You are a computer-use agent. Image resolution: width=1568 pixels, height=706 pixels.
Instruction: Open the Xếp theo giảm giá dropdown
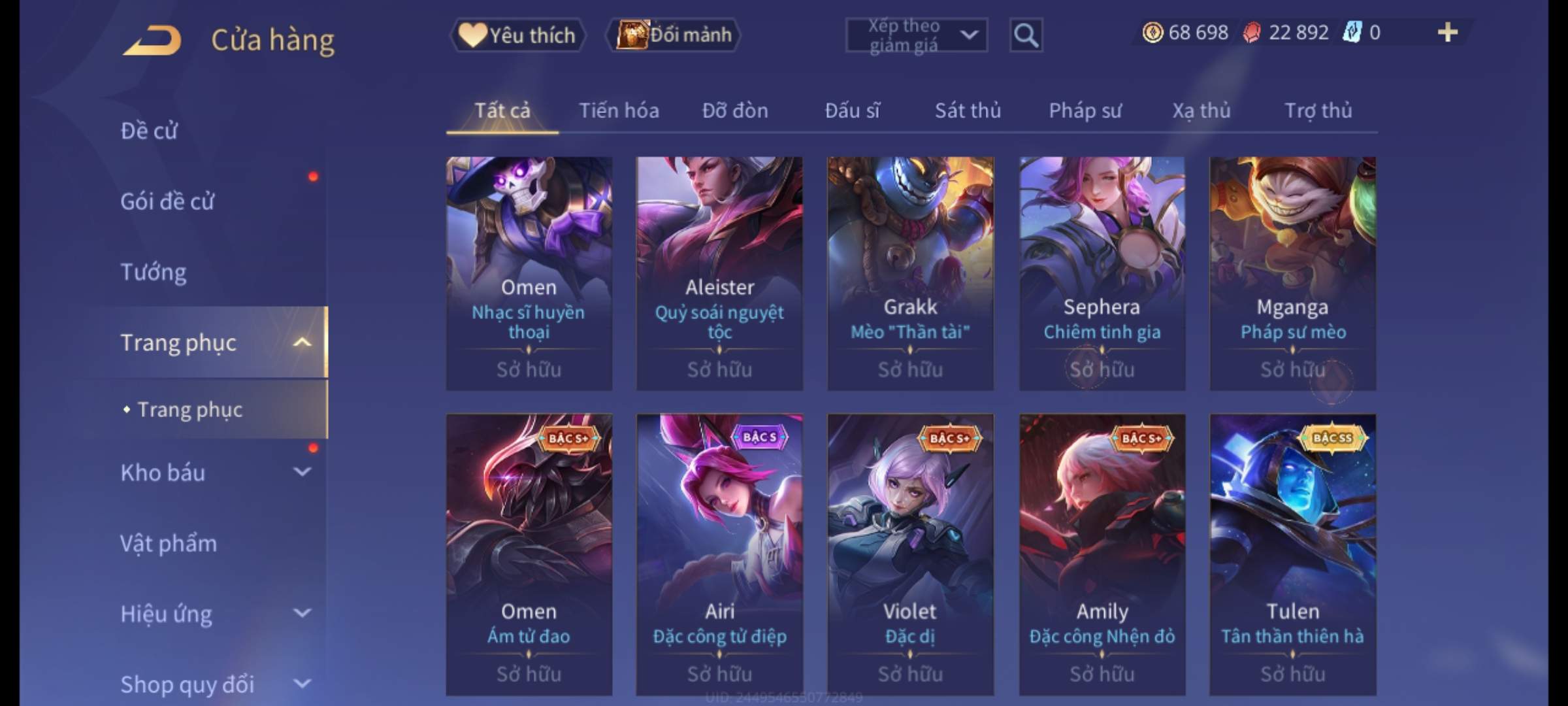click(916, 35)
